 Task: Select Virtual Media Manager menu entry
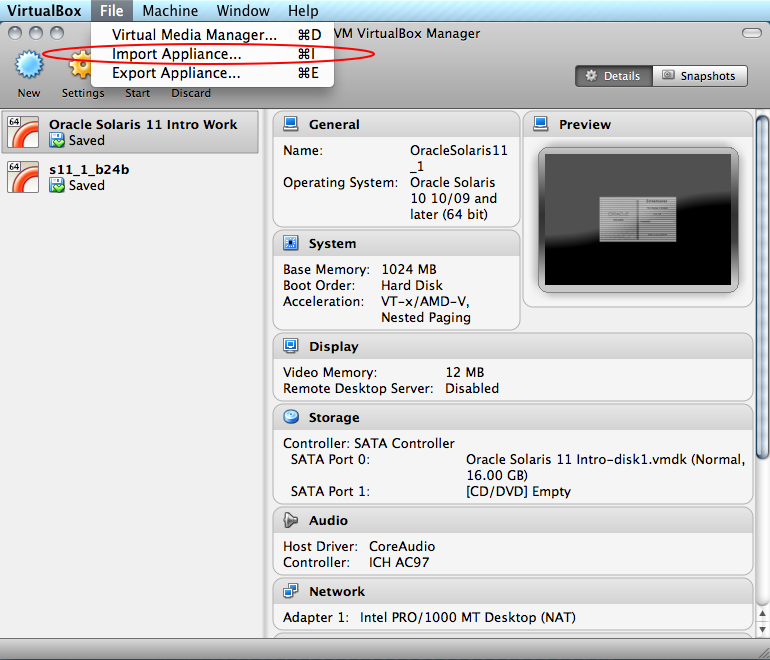coord(212,35)
